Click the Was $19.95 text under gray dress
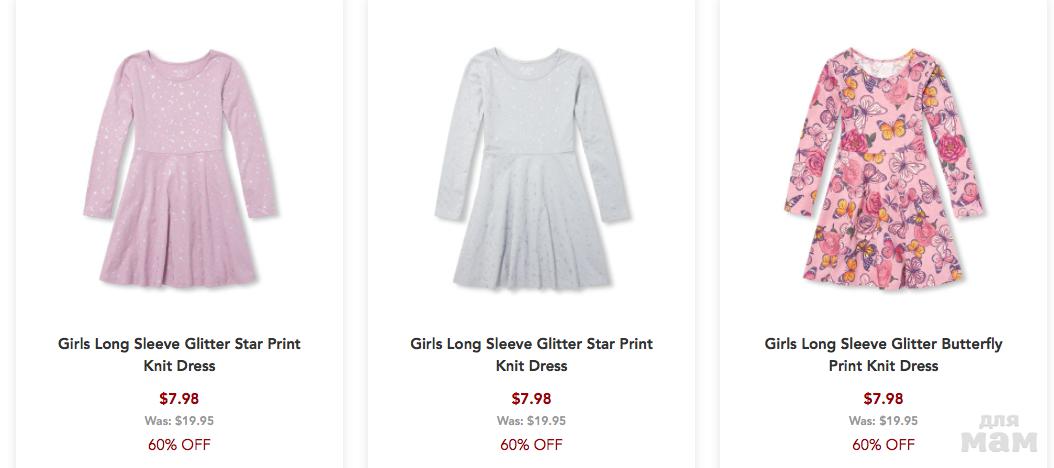The image size is (1054, 468). pos(531,421)
